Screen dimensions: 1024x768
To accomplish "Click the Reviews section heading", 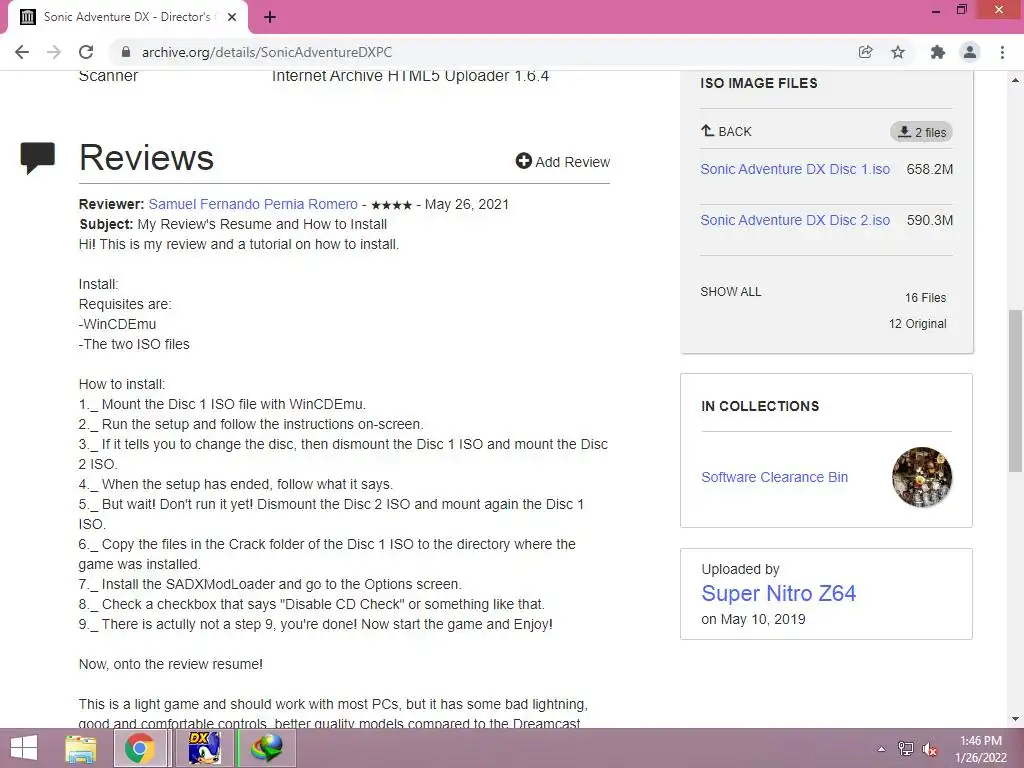I will click(146, 158).
